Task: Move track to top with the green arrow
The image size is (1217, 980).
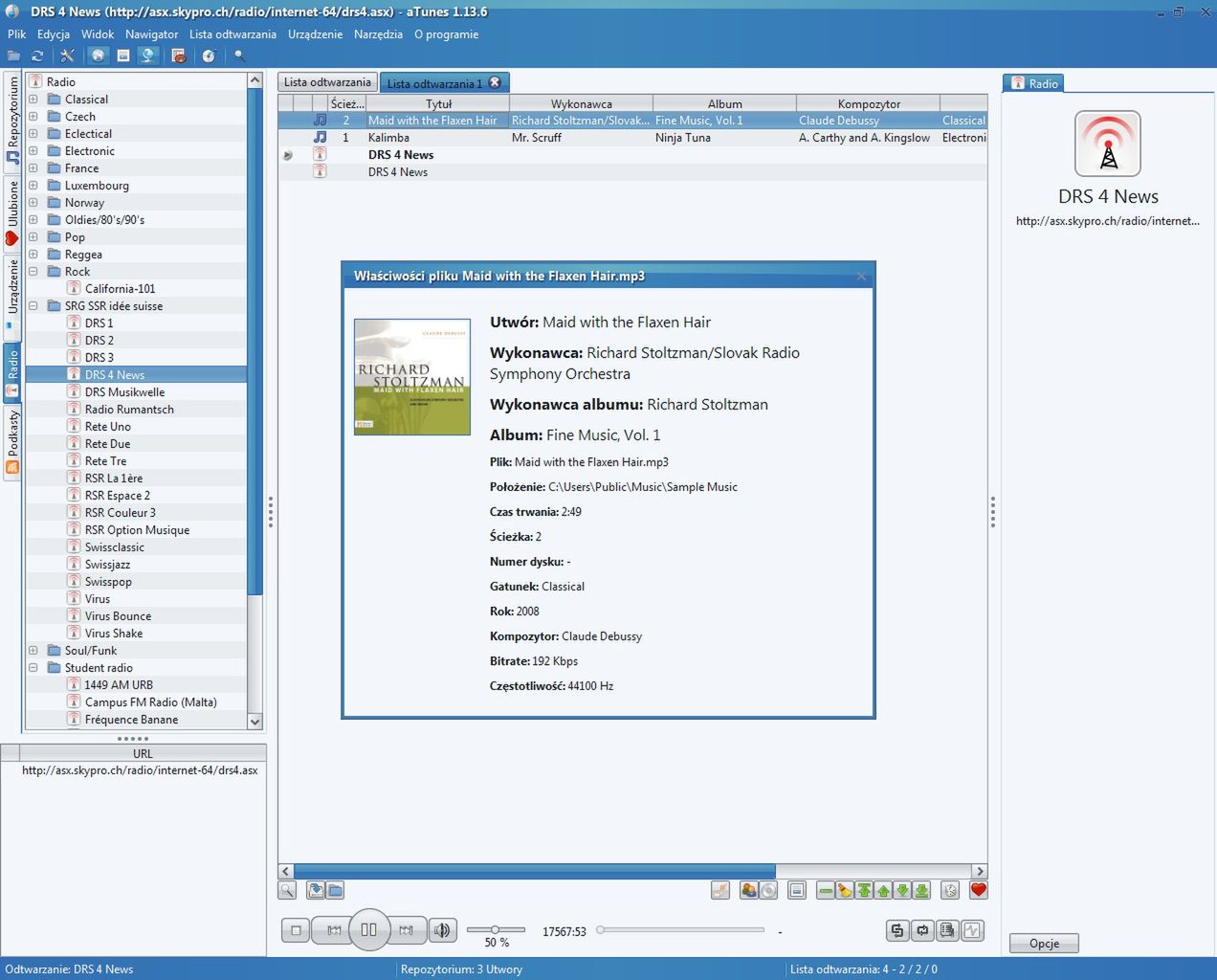Action: point(864,891)
